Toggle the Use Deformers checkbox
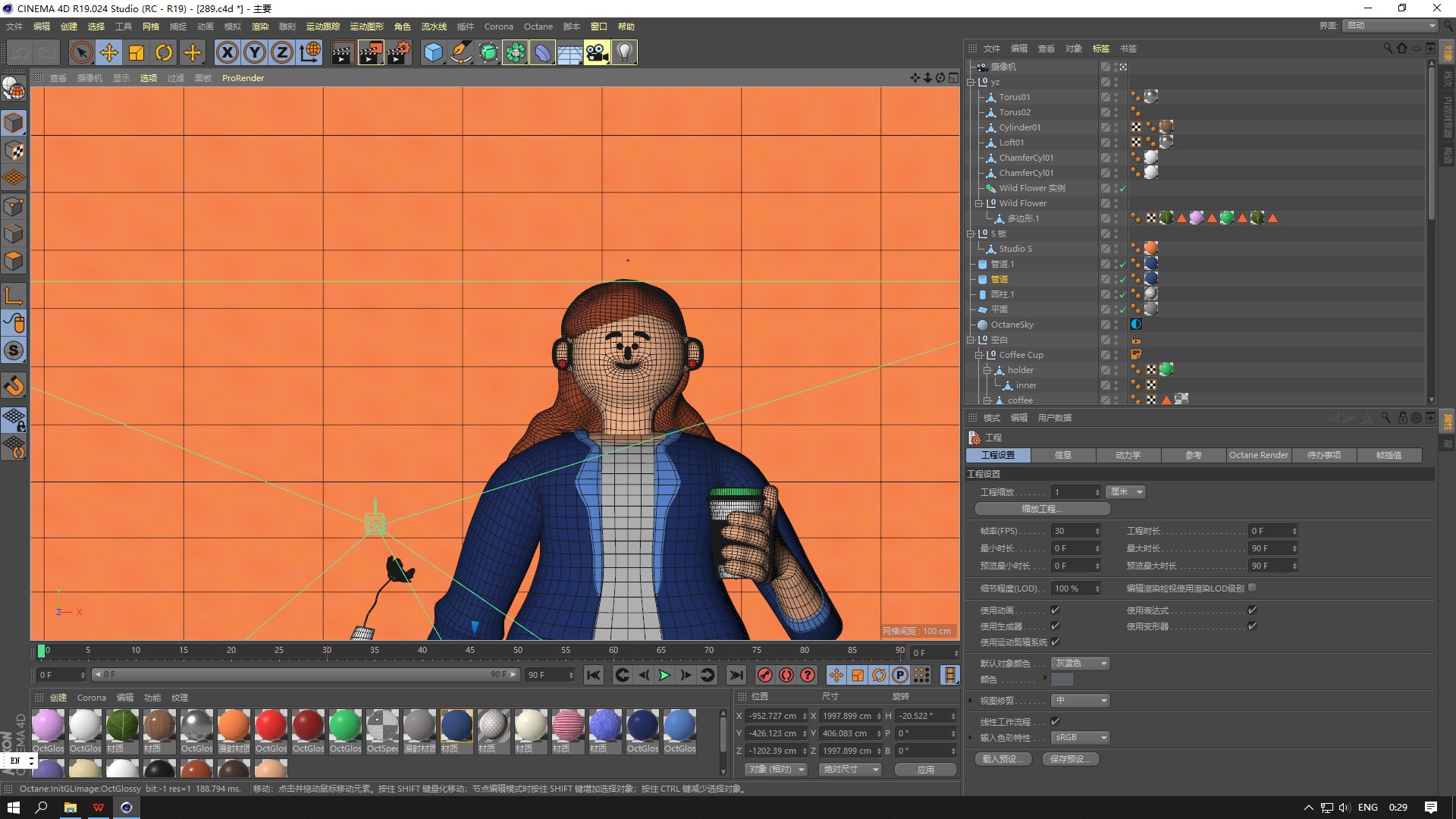The height and width of the screenshot is (819, 1456). coord(1252,626)
